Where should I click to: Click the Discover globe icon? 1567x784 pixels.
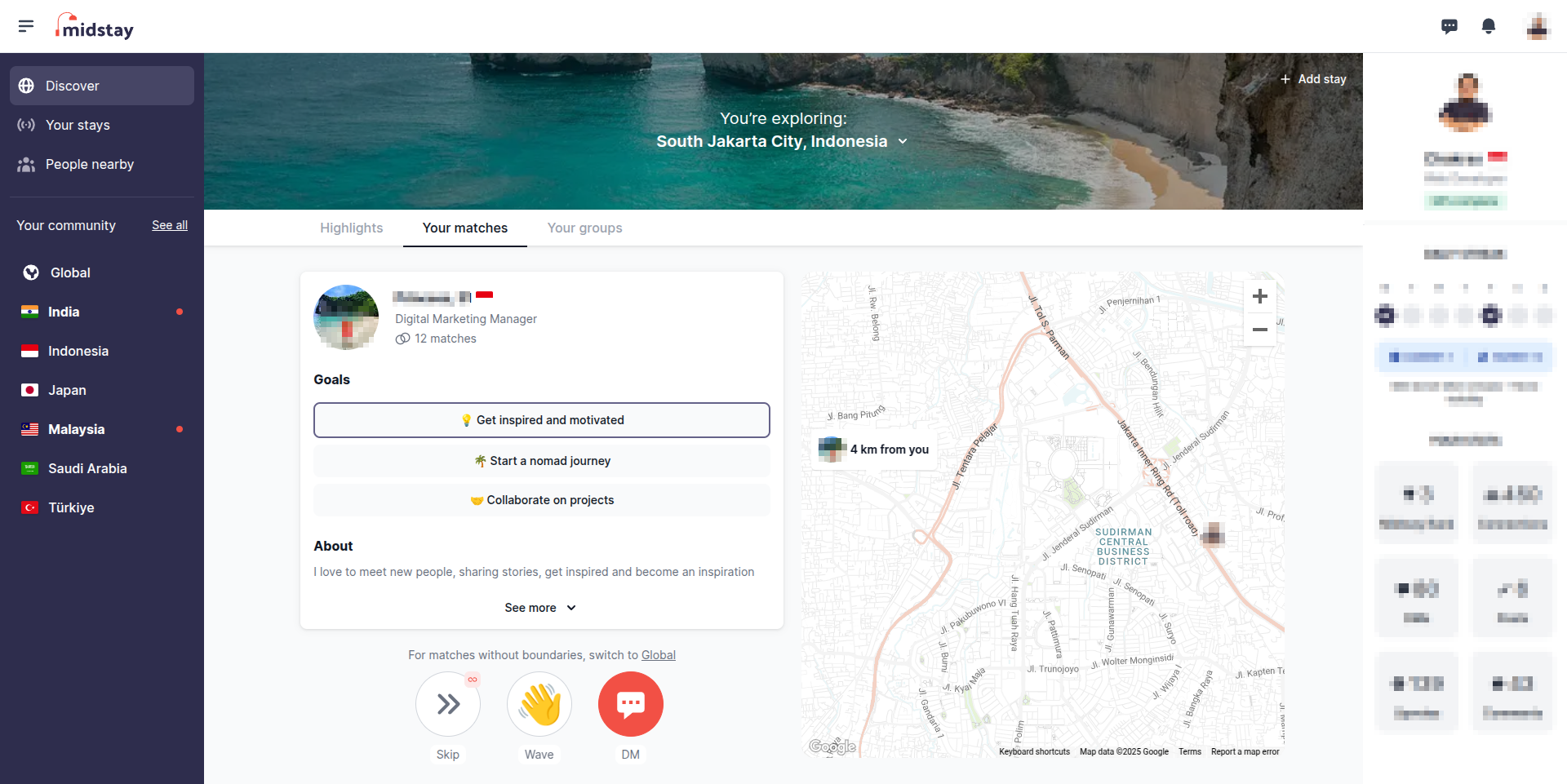[26, 86]
